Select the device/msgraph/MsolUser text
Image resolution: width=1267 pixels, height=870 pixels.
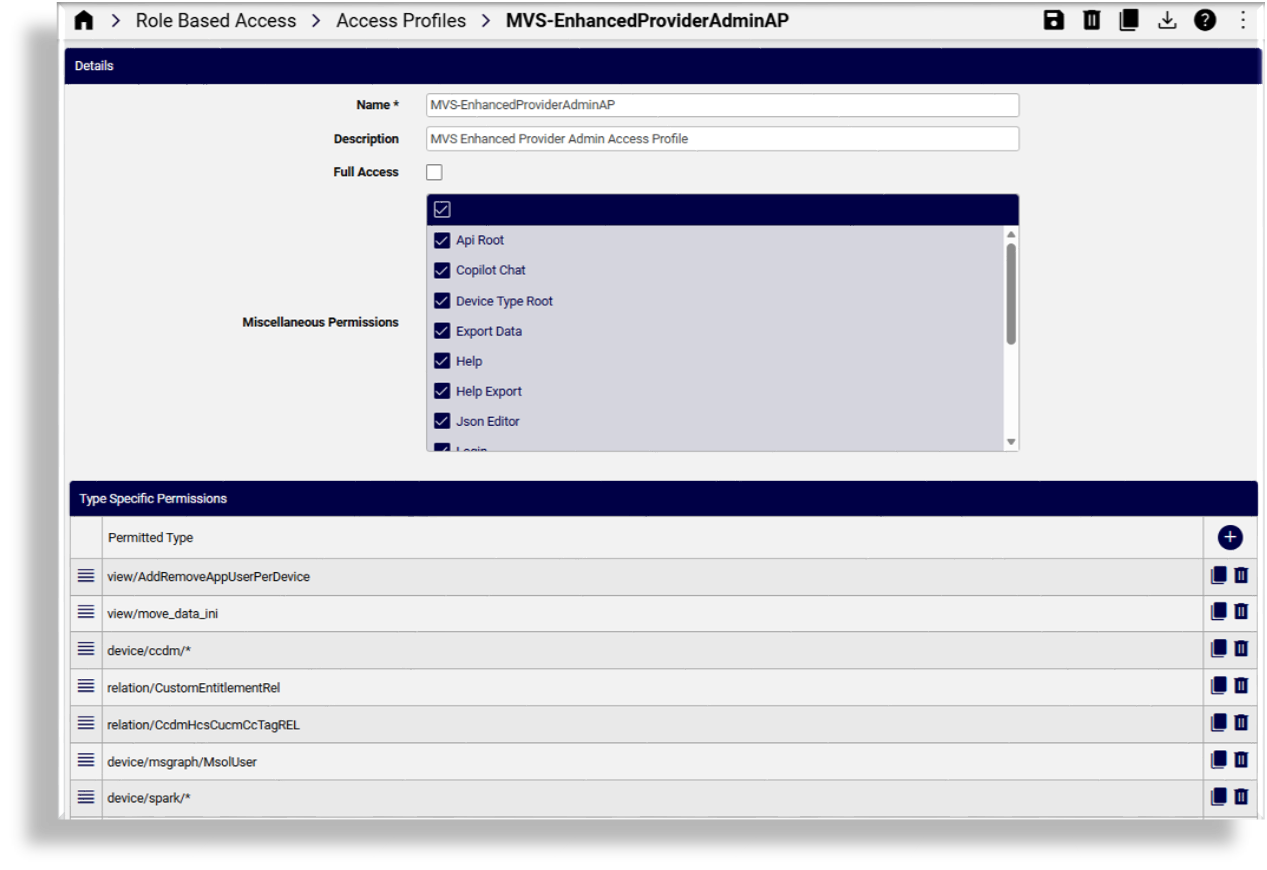[182, 762]
